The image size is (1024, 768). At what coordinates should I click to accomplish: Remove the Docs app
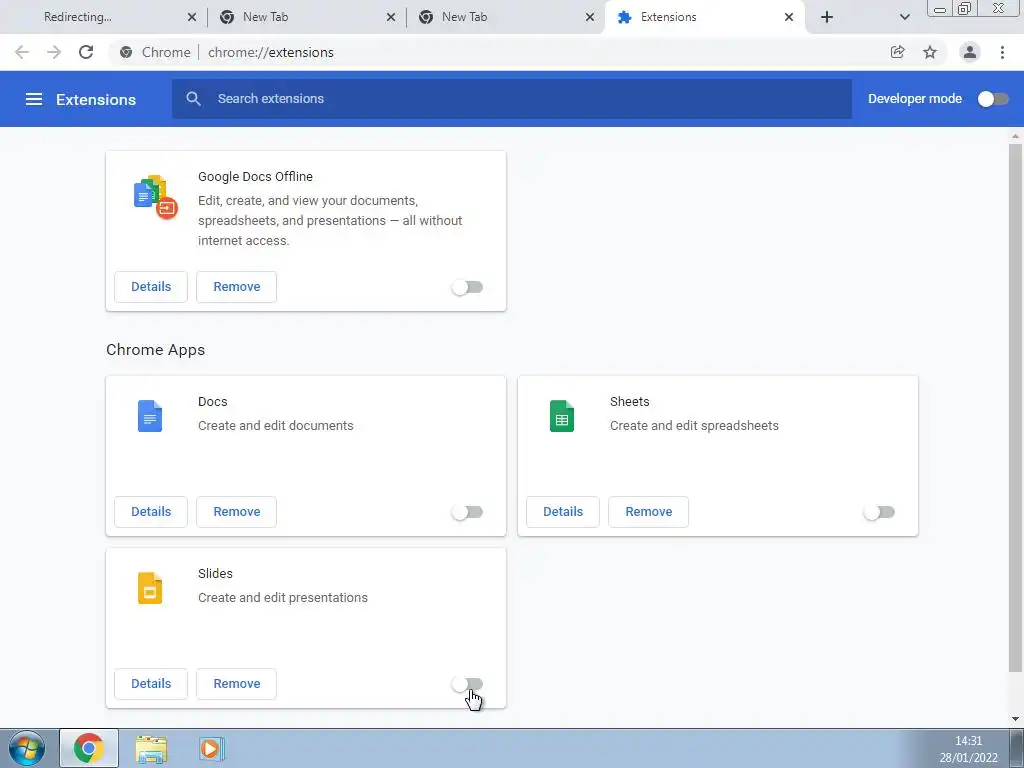coord(236,511)
